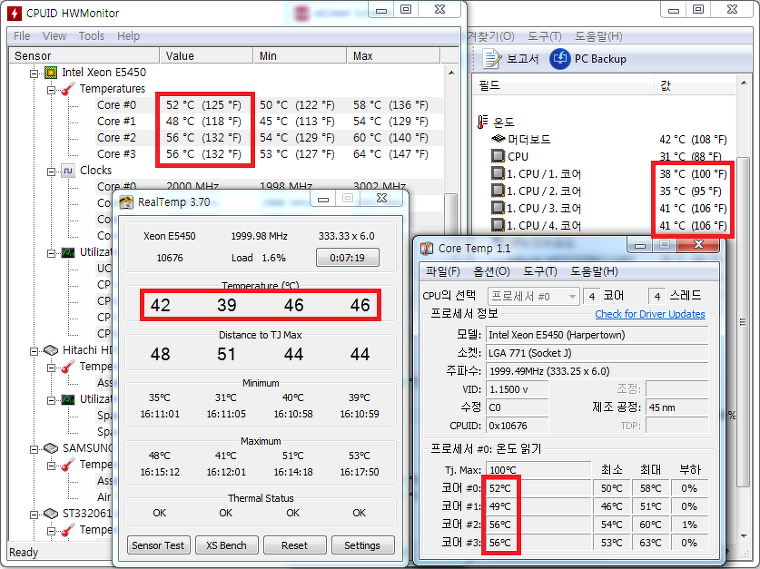Viewport: 760px width, 569px height.
Task: Click the 모델 Intel Xeon E5450 (Harpertown) field
Action: point(597,335)
